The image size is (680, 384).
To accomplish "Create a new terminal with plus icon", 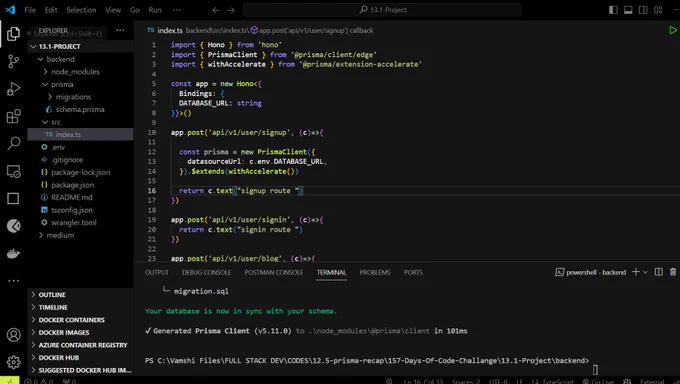I will (x=636, y=272).
